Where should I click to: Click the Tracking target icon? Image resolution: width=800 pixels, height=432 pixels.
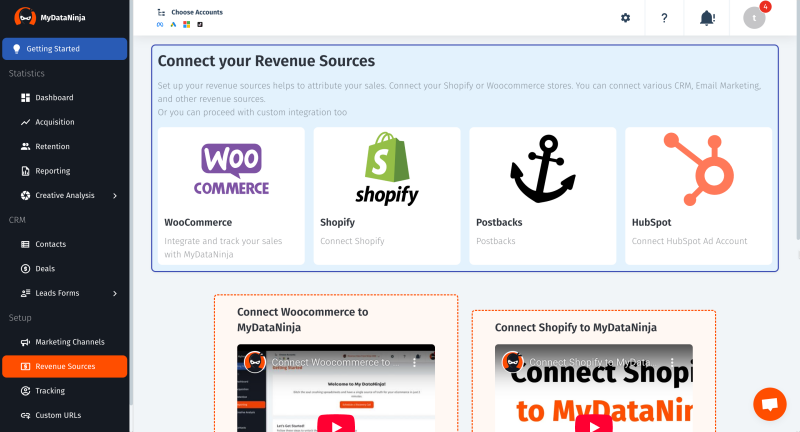click(25, 391)
